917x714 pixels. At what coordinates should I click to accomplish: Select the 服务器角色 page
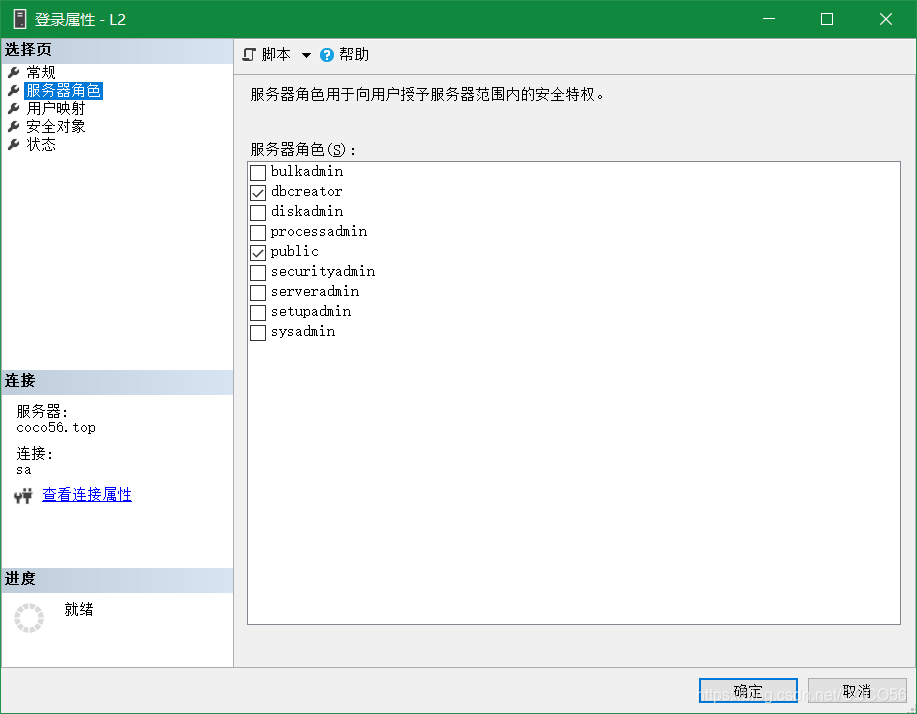(x=64, y=91)
